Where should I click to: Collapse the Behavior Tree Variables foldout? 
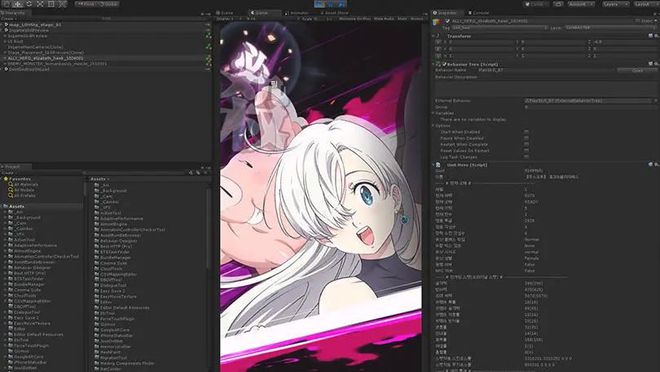(x=434, y=113)
